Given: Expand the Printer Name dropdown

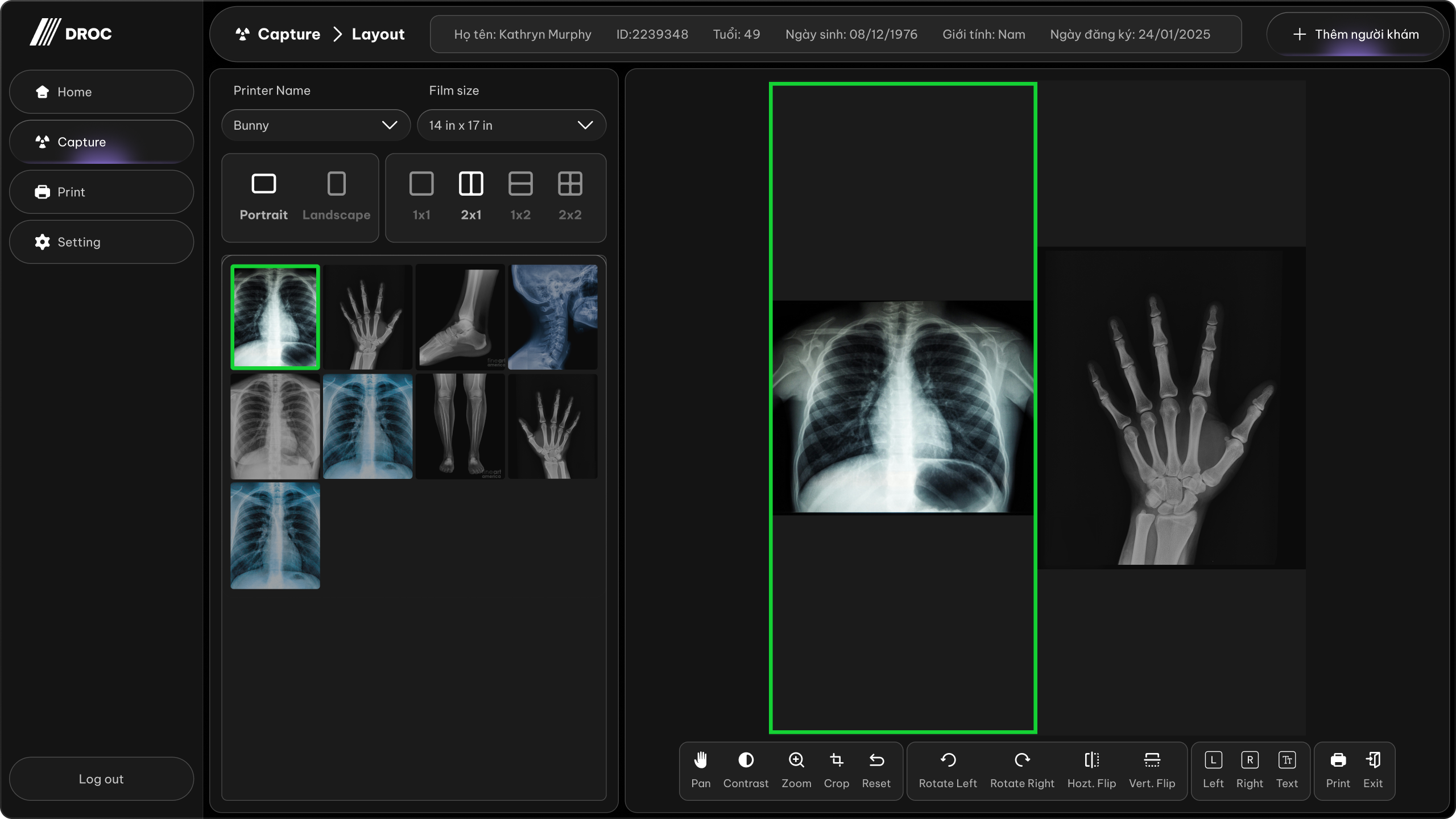Looking at the screenshot, I should point(316,125).
